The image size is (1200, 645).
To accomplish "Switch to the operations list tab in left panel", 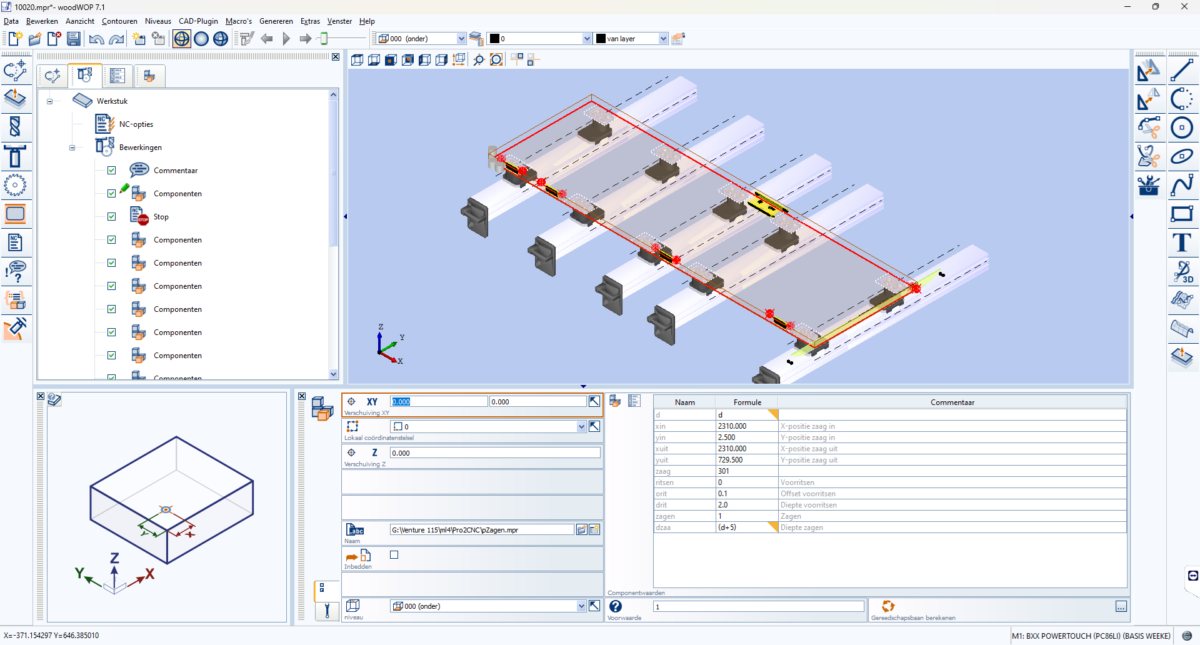I will tap(117, 75).
